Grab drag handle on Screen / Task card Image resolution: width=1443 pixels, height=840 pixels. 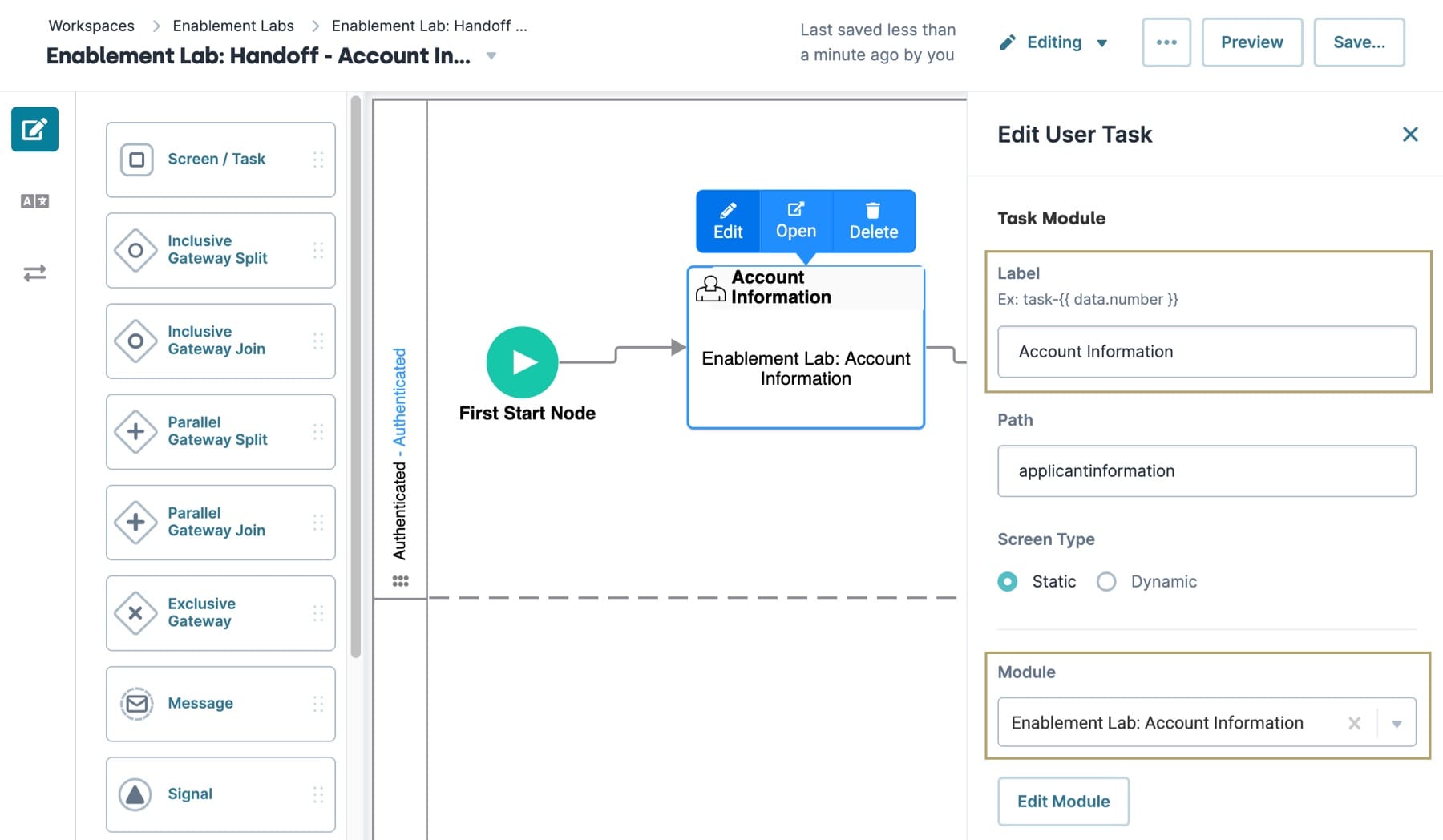(318, 160)
